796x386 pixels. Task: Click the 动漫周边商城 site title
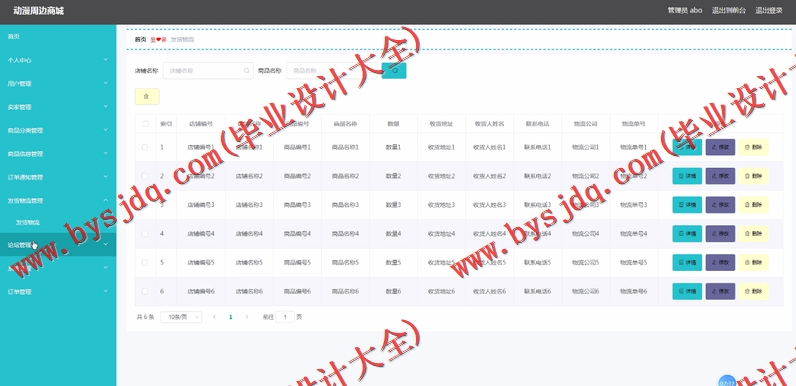point(39,11)
